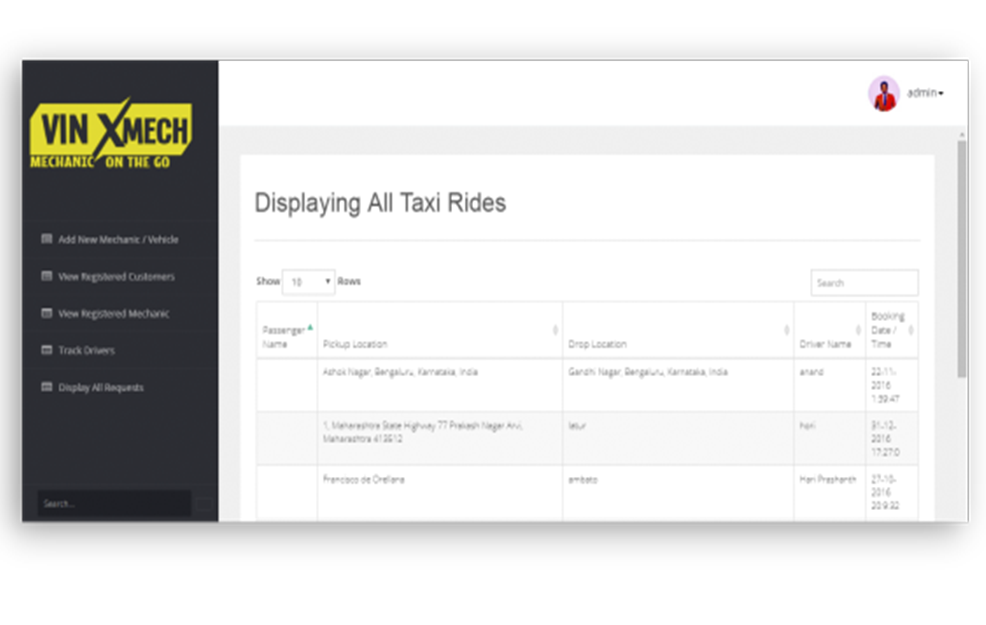Screen dimensions: 986x625
Task: Select Display All Requests link
Action: click(x=100, y=388)
